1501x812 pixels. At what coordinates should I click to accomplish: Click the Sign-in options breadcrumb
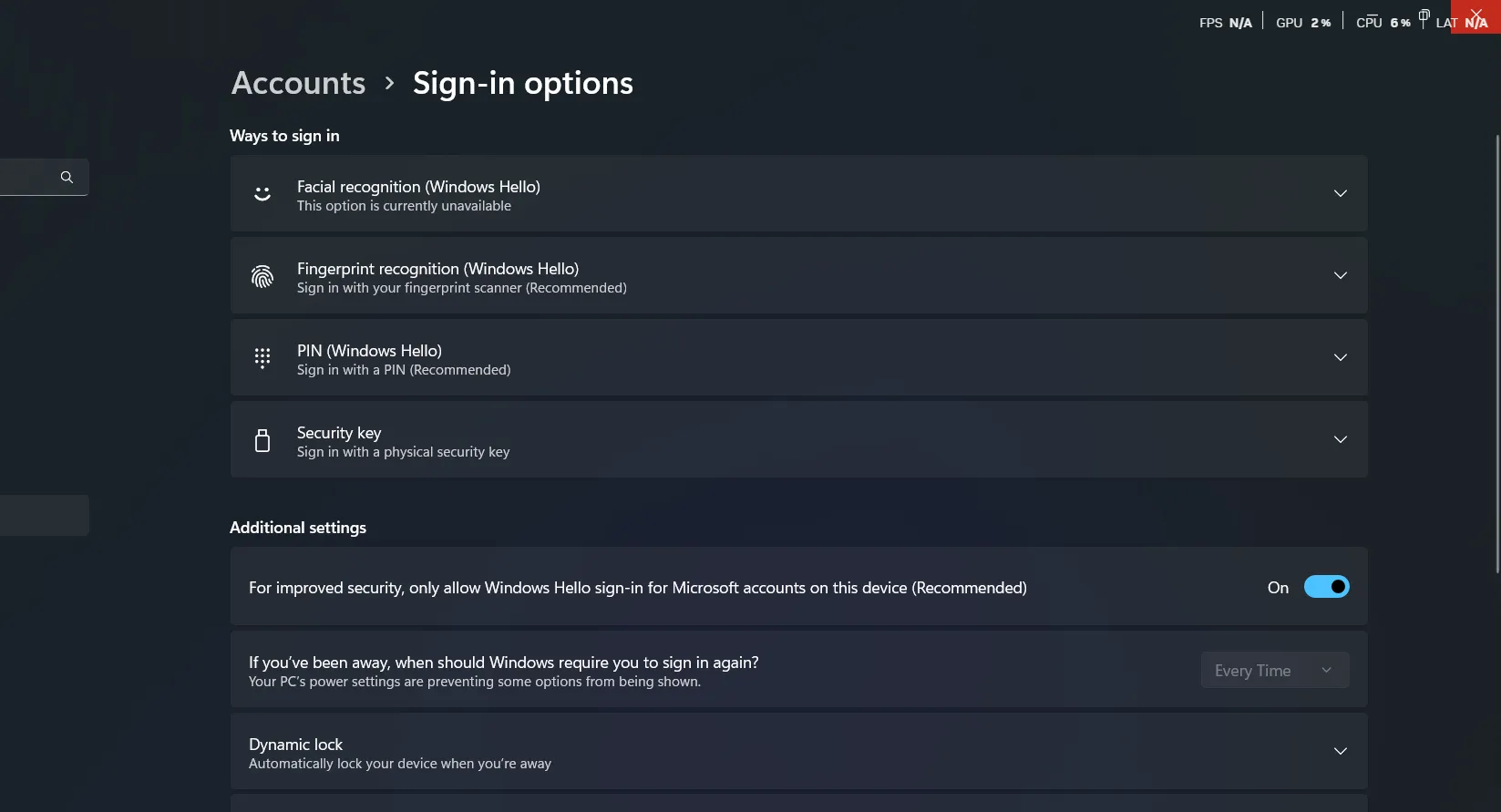(x=522, y=83)
